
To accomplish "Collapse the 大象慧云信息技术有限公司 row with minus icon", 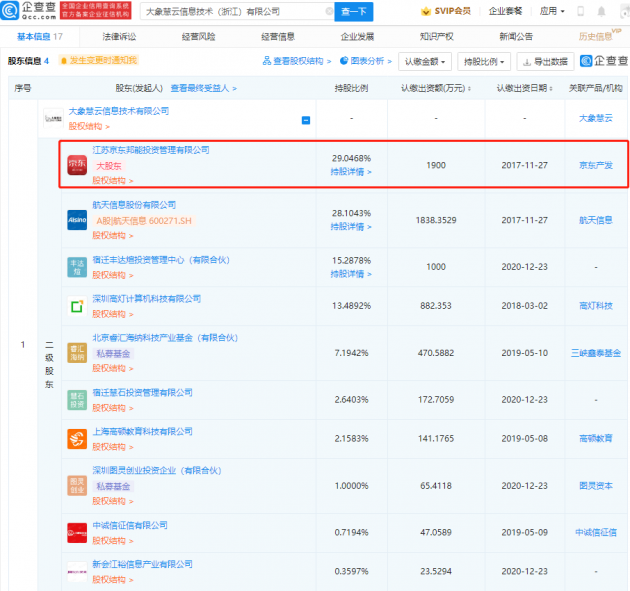I will [306, 120].
